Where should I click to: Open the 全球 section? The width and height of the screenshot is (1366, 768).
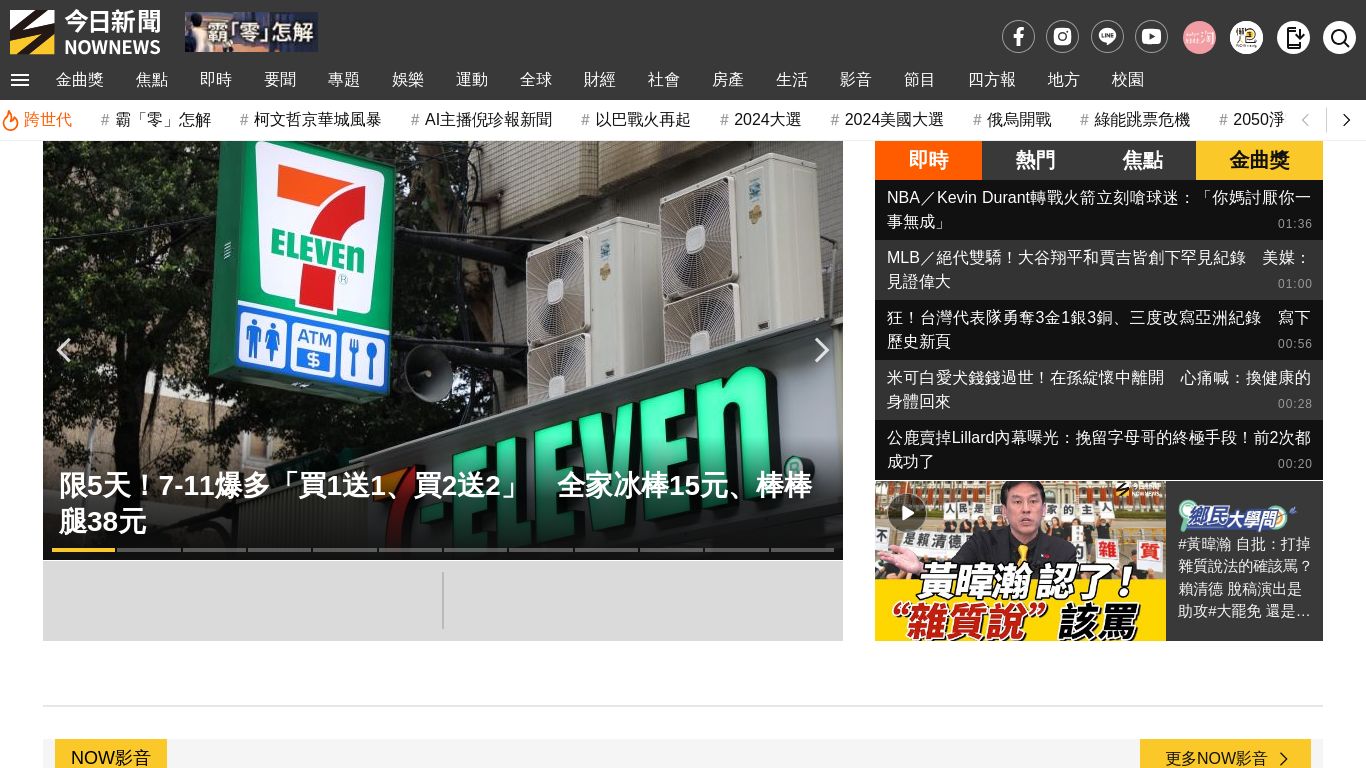tap(536, 80)
